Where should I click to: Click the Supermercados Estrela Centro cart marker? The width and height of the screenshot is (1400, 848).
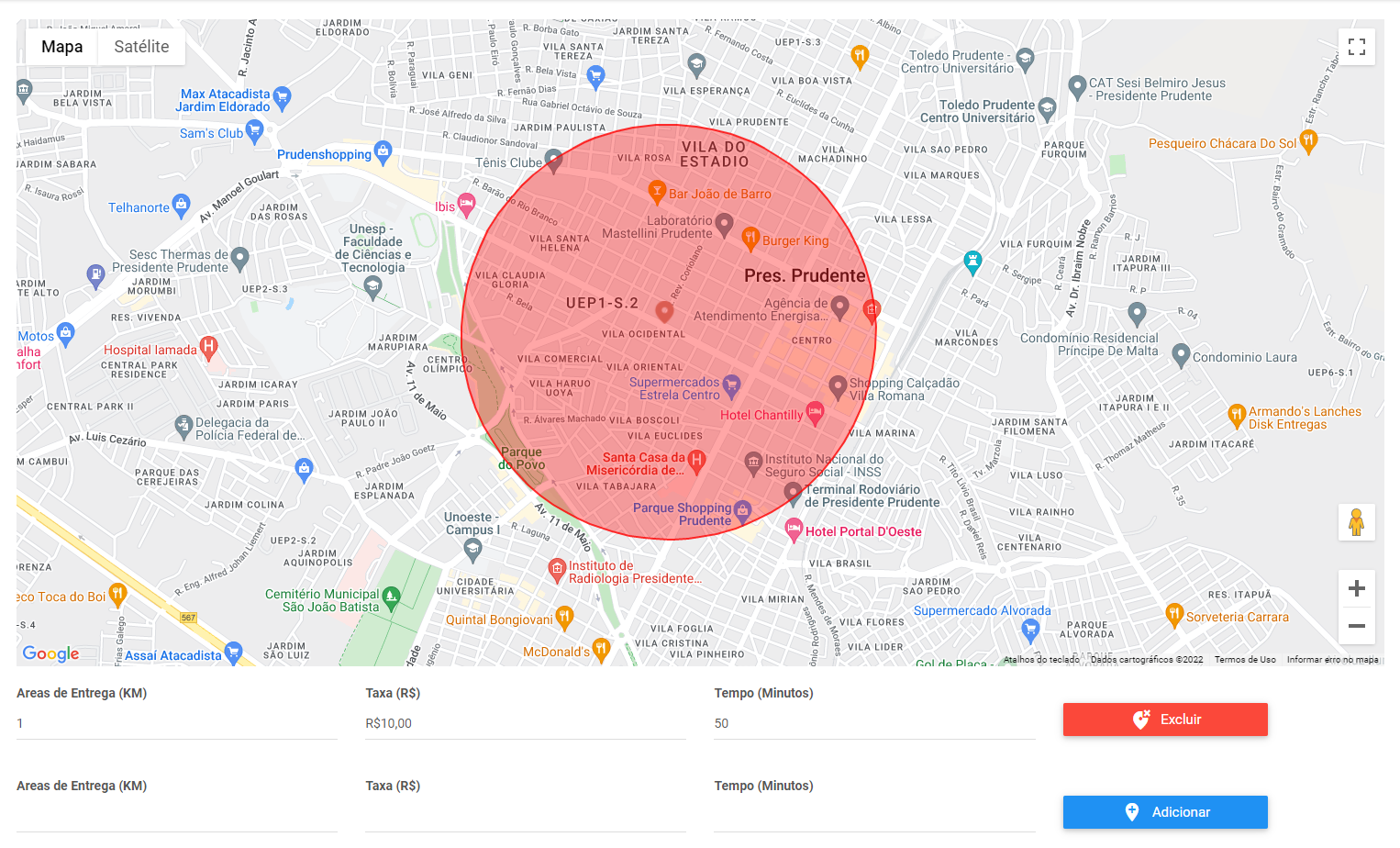pos(731,385)
